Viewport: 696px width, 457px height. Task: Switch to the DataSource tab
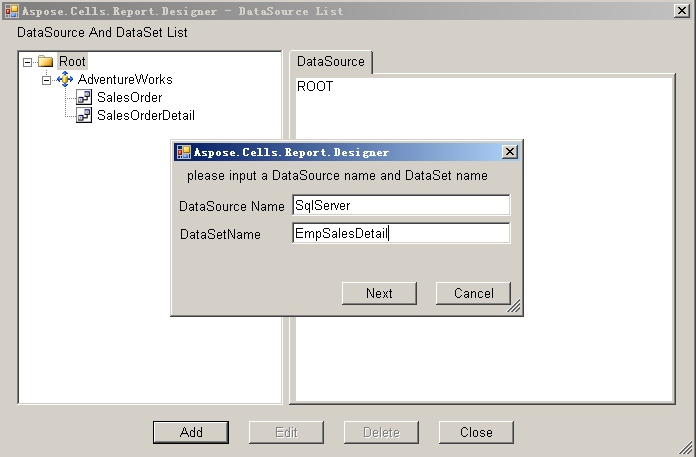331,62
